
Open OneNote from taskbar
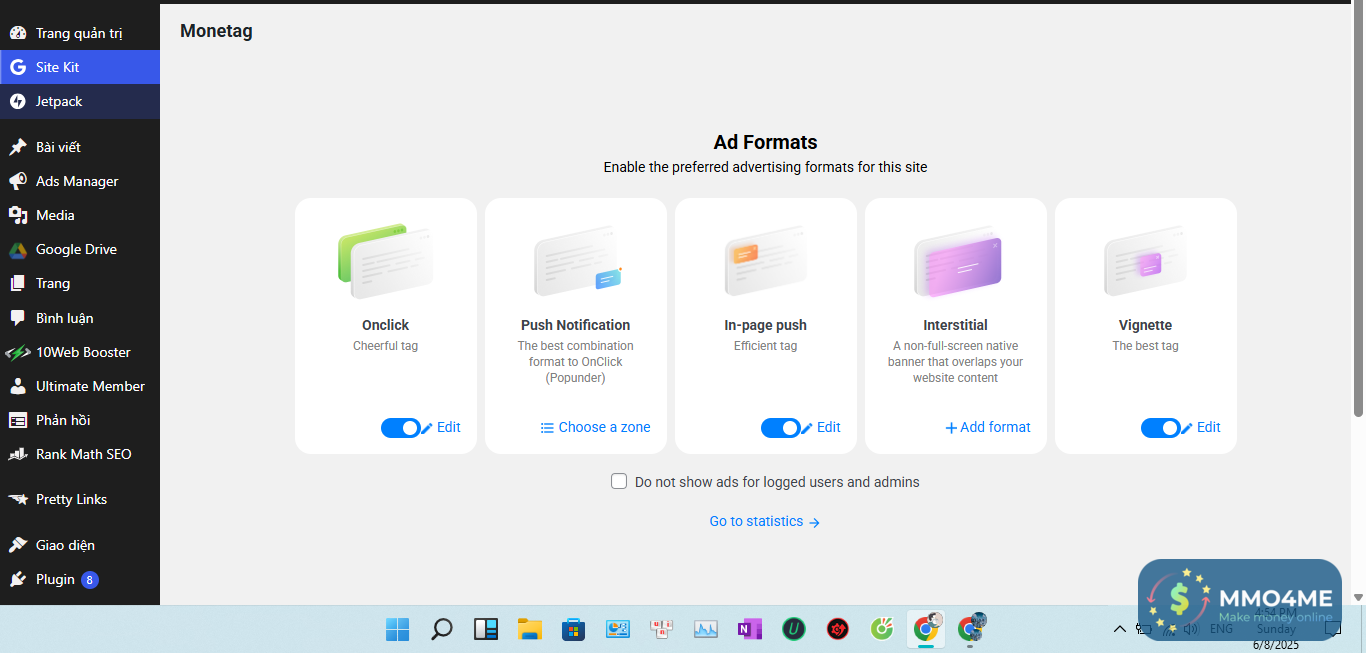[x=749, y=629]
